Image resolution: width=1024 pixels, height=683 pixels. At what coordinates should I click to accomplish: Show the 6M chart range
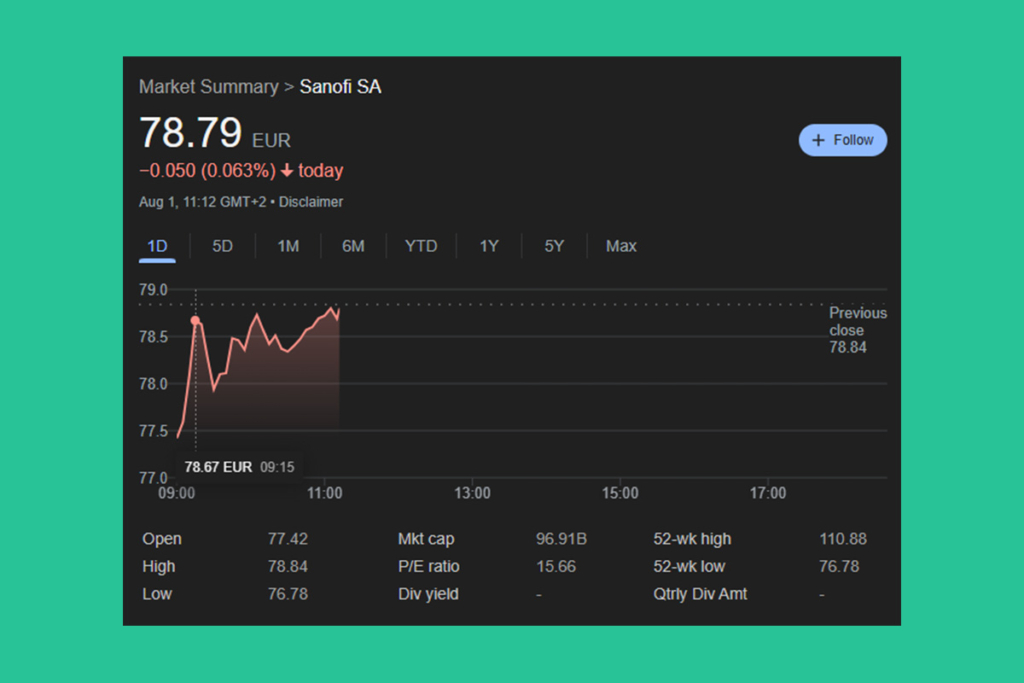(353, 246)
